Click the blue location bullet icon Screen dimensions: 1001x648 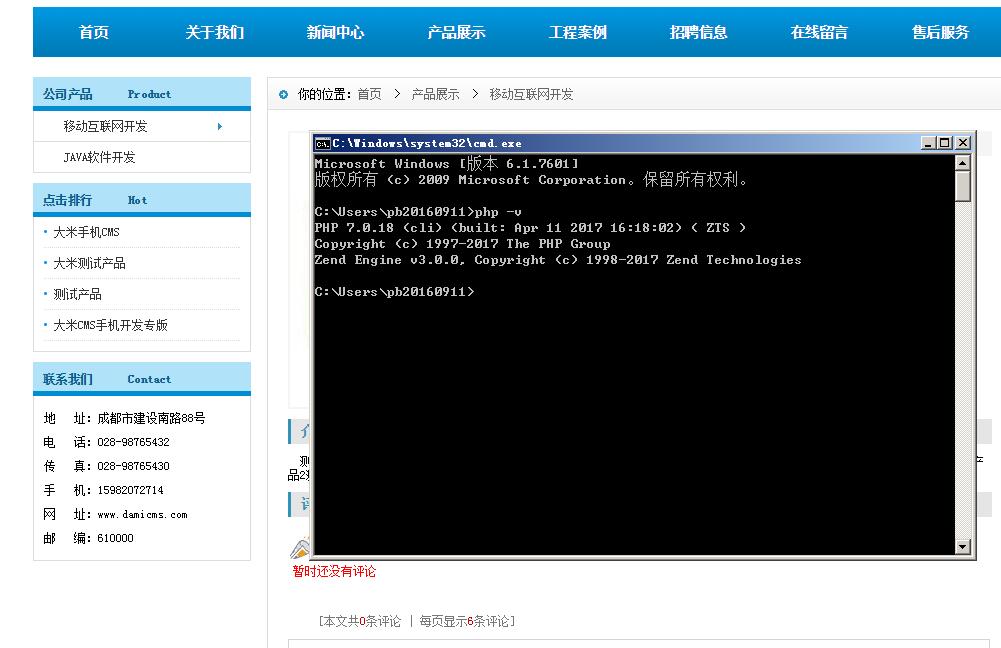(x=283, y=94)
